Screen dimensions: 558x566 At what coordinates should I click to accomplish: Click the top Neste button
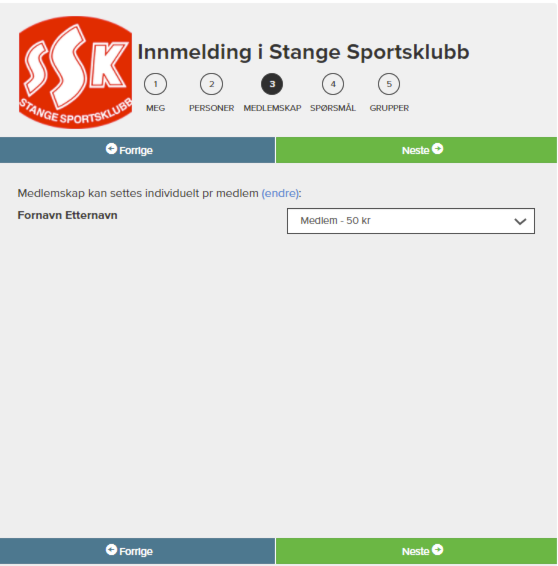click(x=416, y=150)
